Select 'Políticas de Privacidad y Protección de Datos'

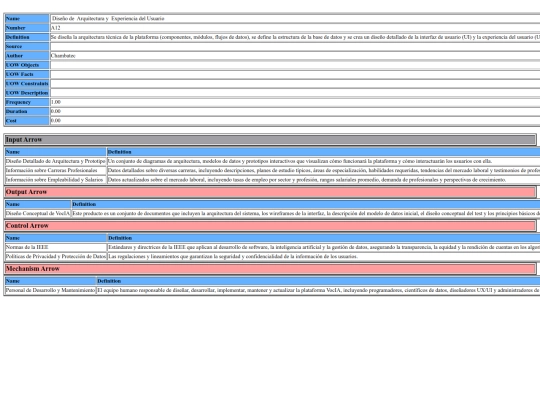56,257
